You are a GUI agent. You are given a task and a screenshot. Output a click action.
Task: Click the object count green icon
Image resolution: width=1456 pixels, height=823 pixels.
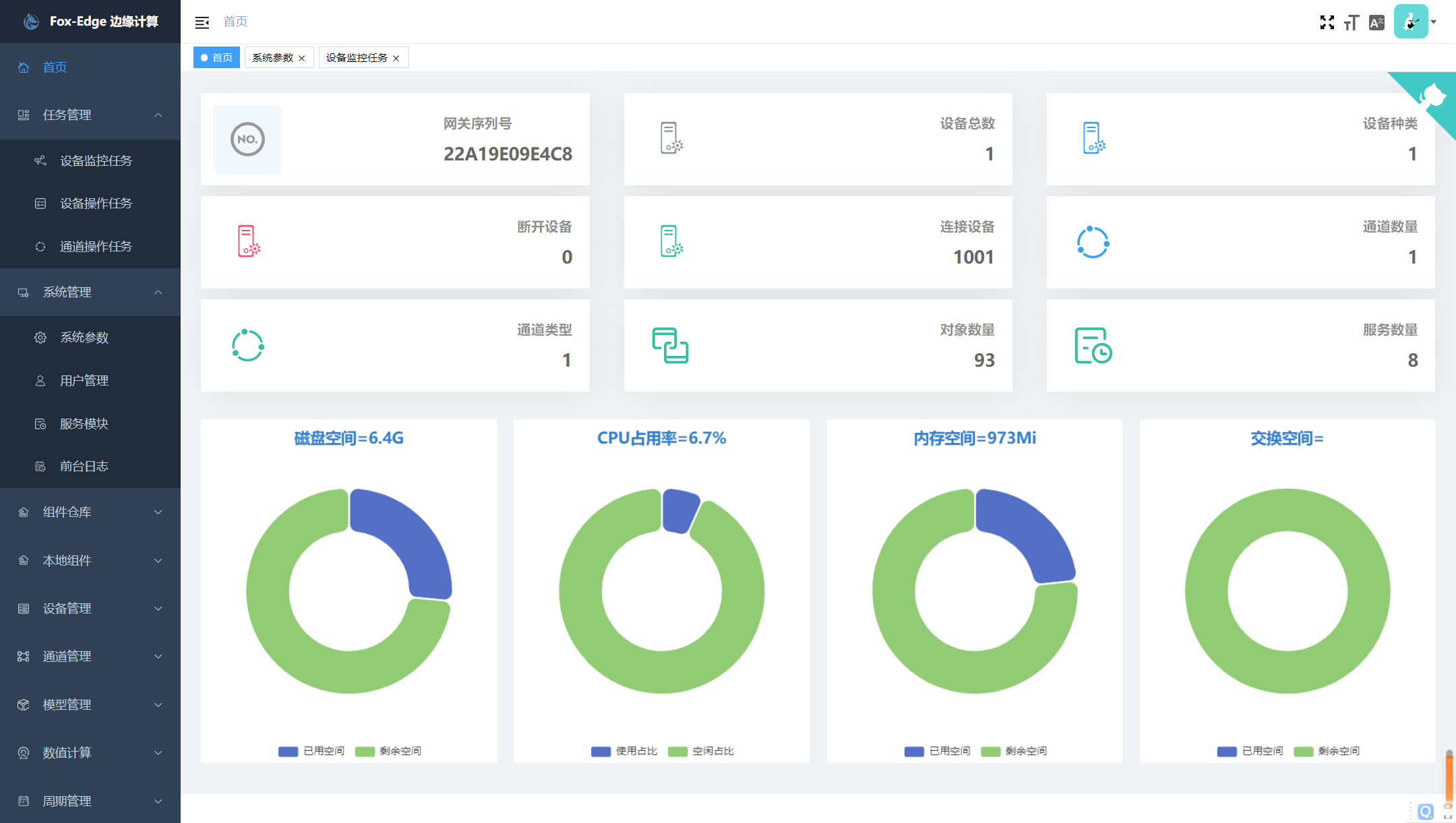point(670,345)
